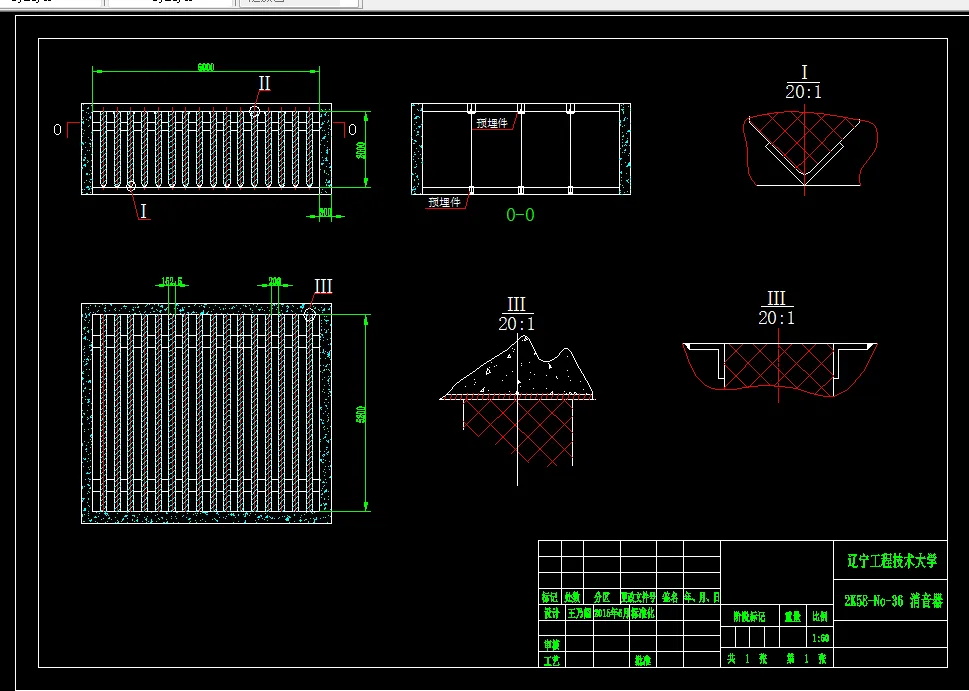Click the 批准 cell in title block
The width and height of the screenshot is (969, 691).
(x=642, y=660)
